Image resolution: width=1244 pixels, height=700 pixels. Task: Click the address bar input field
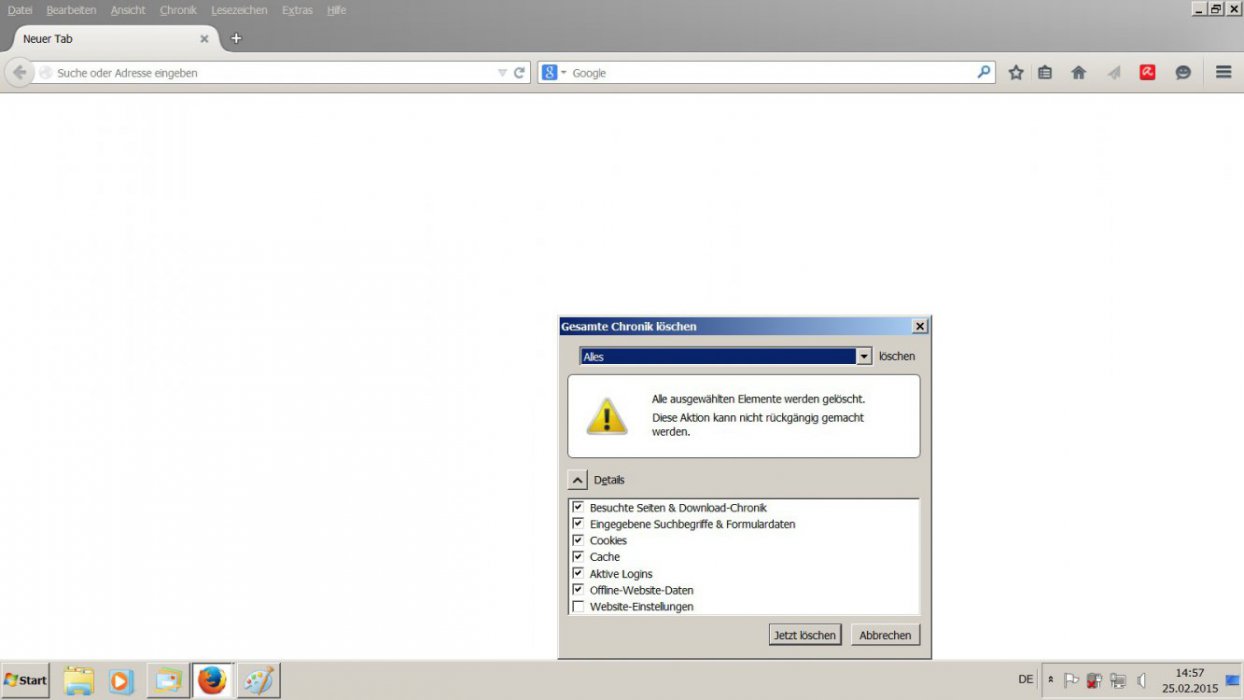coord(270,73)
